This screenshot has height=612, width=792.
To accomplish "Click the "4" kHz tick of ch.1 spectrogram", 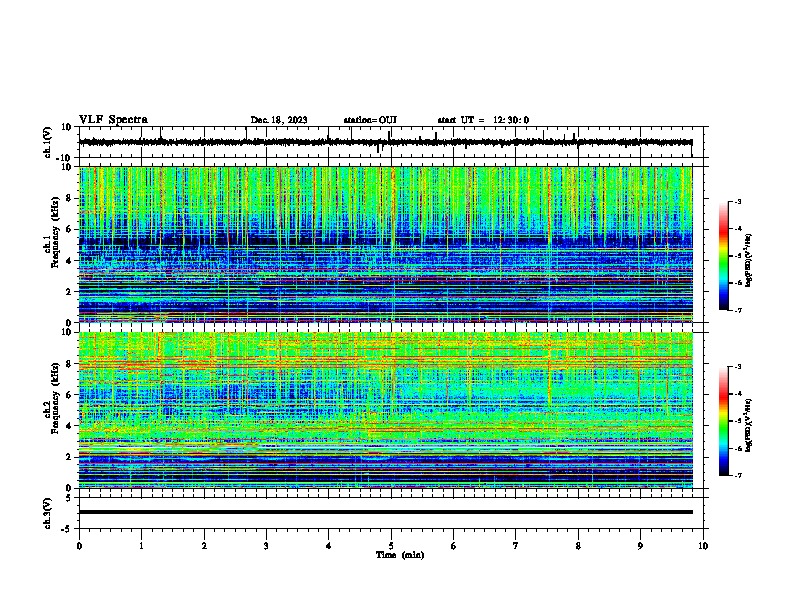I will click(x=70, y=261).
